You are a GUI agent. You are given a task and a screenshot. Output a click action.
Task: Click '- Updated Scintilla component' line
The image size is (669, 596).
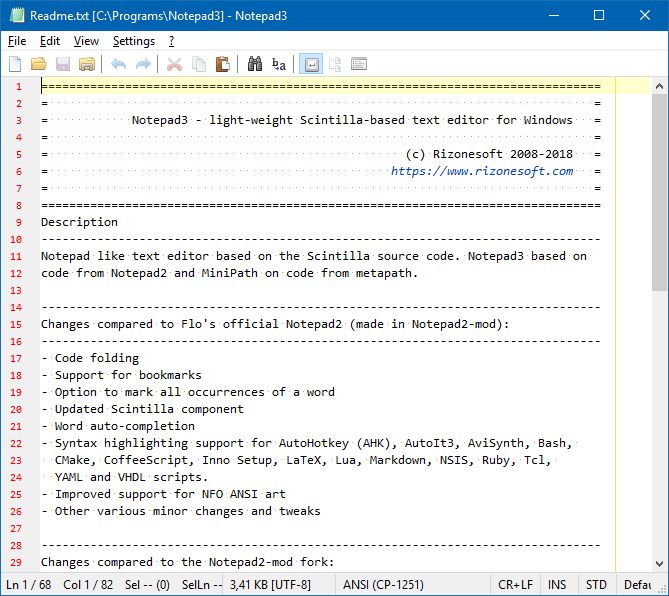(143, 409)
